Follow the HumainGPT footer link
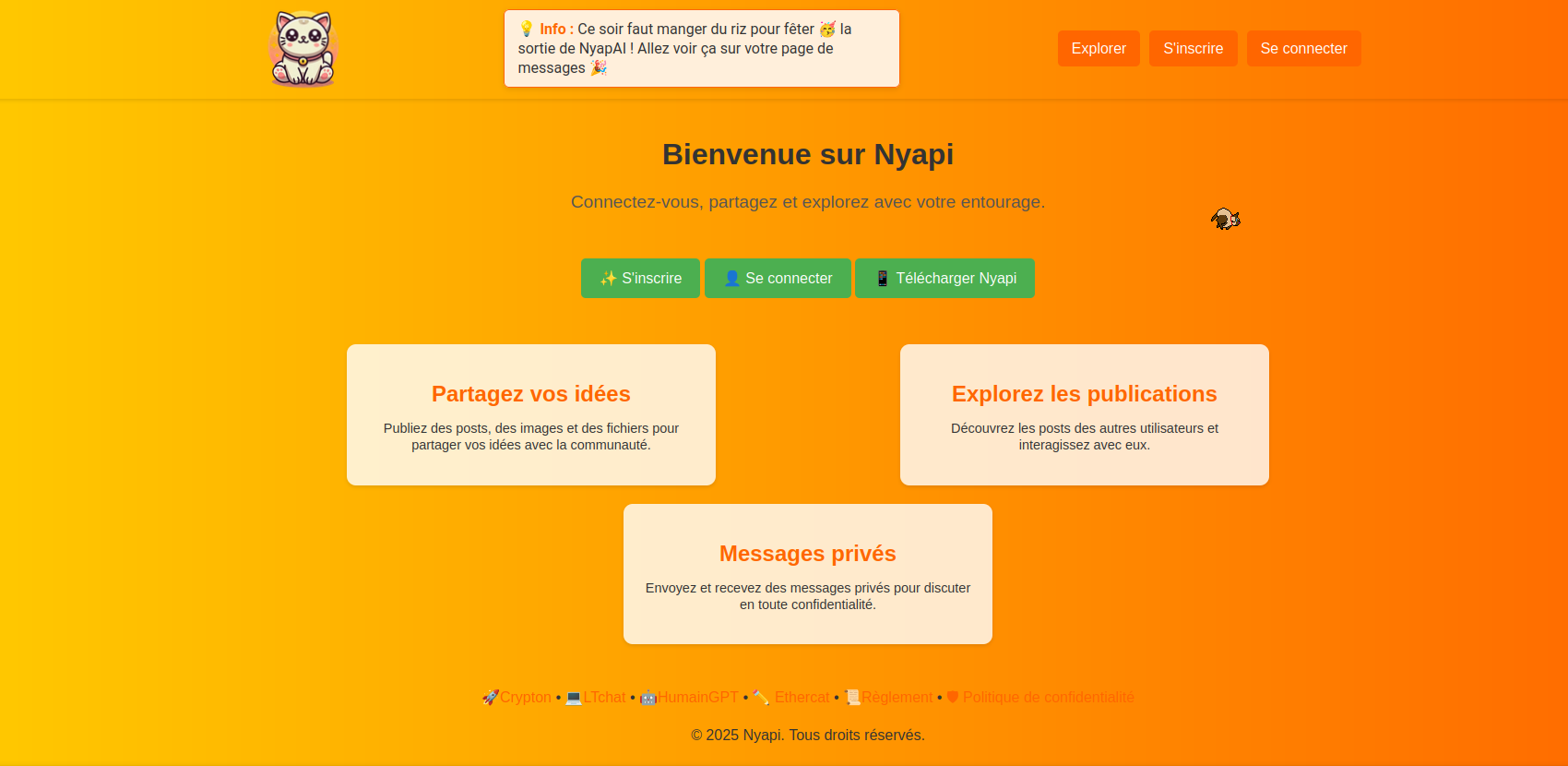 tap(697, 698)
